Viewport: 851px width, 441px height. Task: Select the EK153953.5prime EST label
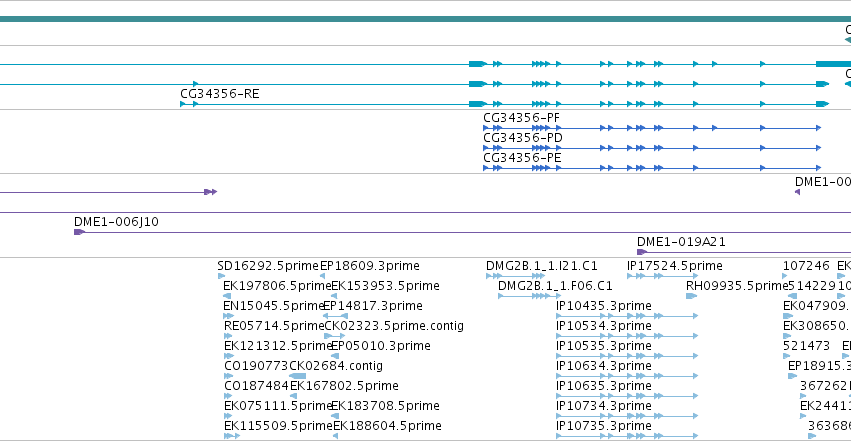385,286
